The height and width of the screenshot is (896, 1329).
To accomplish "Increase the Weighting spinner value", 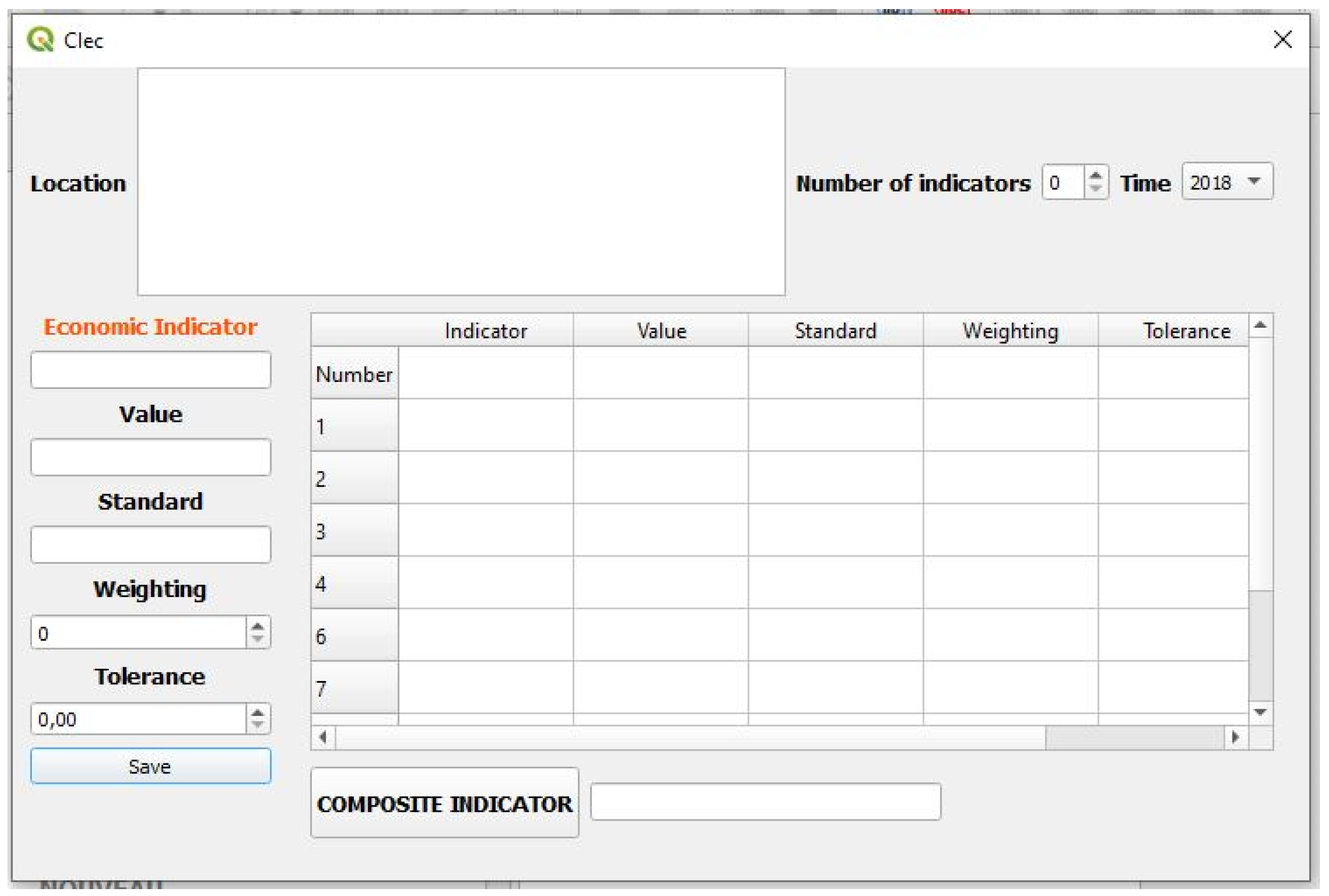I will pos(257,626).
